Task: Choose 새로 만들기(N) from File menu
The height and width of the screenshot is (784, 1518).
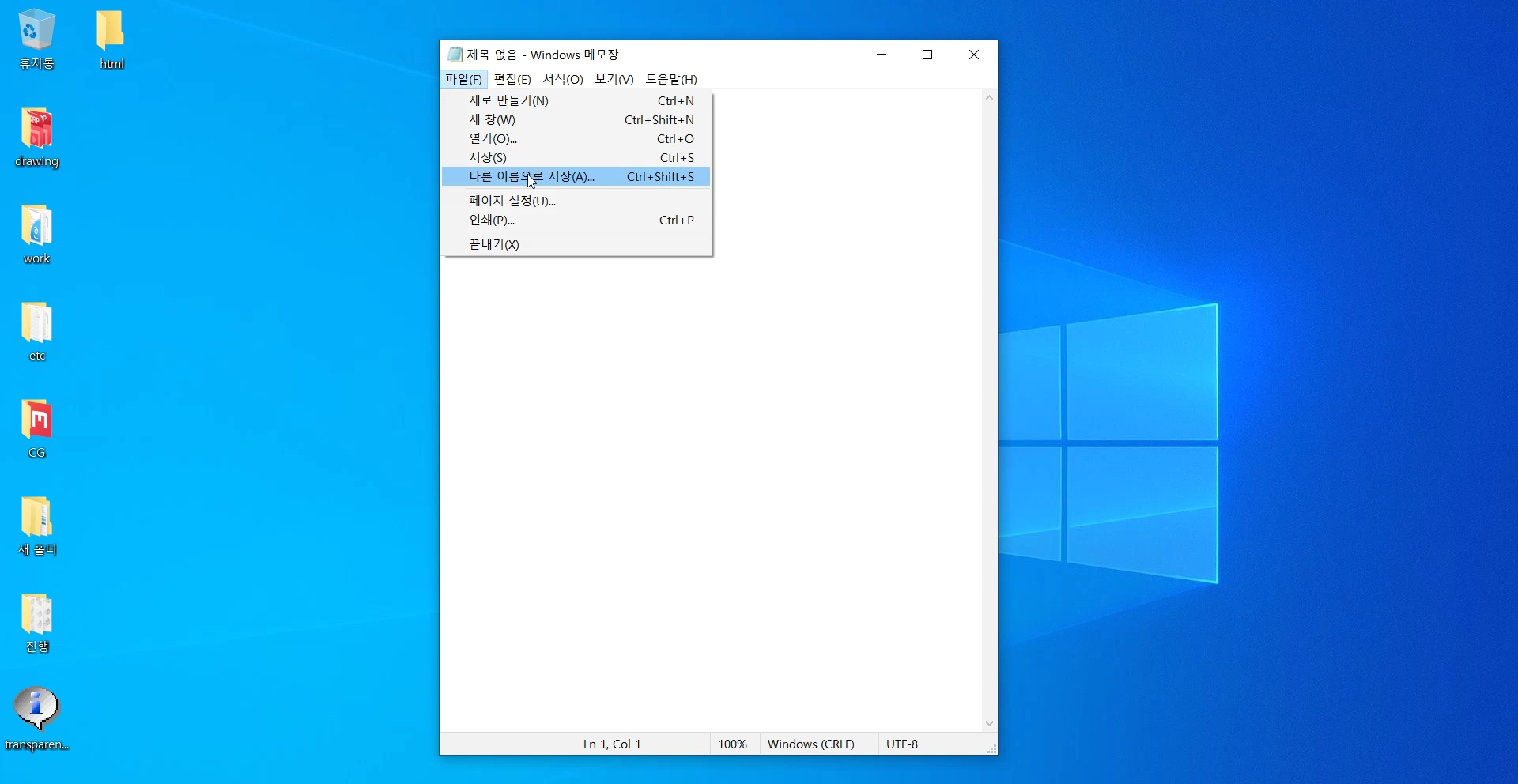Action: click(x=576, y=100)
